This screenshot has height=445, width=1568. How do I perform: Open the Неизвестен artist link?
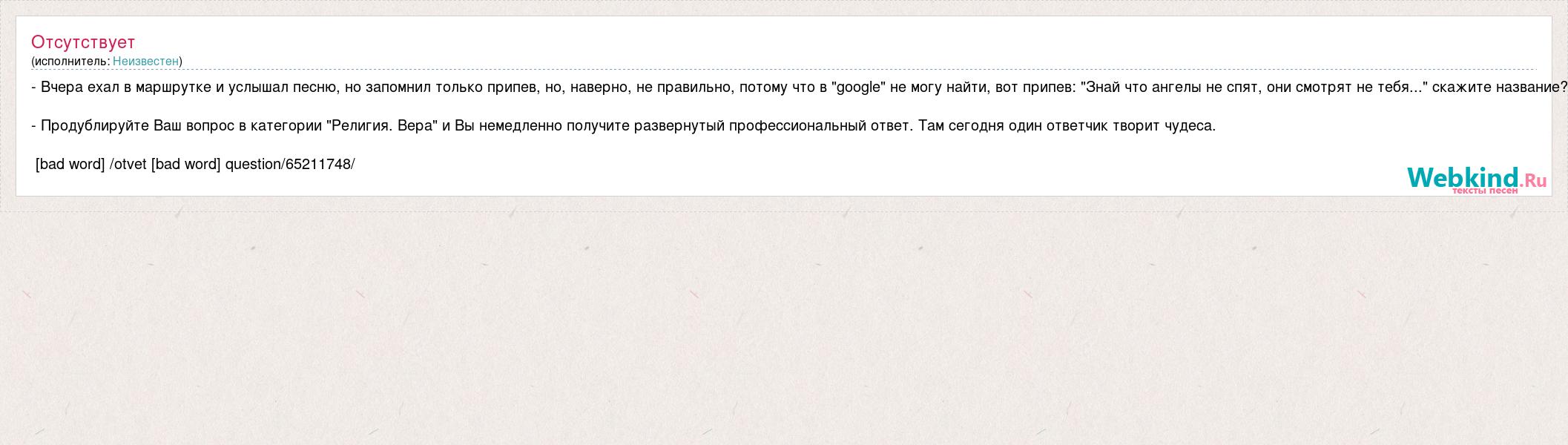145,61
